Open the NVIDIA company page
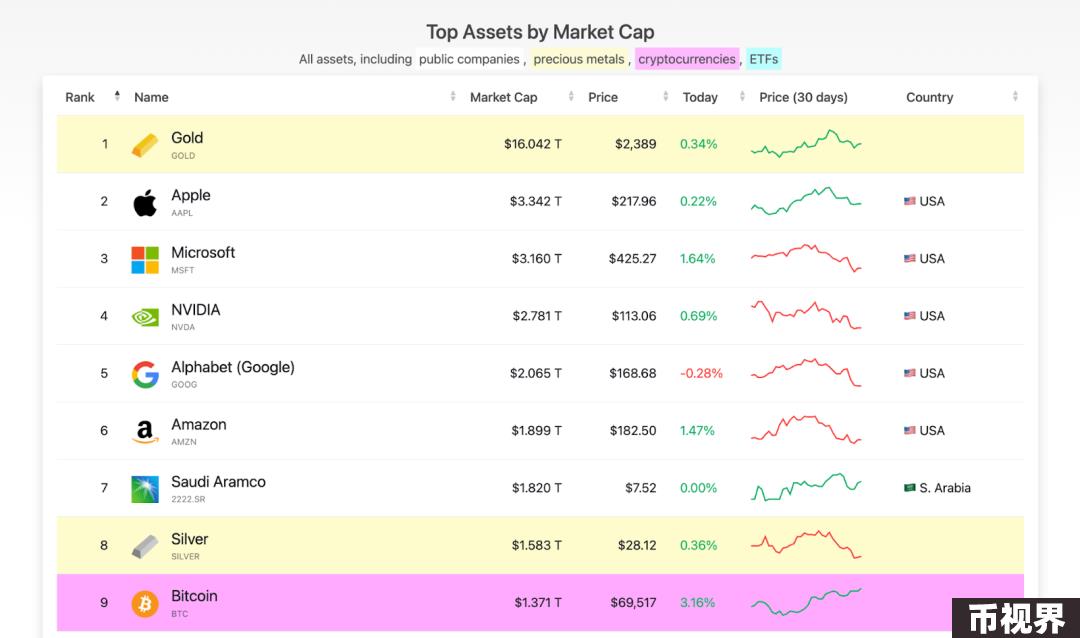Image resolution: width=1080 pixels, height=638 pixels. 196,309
